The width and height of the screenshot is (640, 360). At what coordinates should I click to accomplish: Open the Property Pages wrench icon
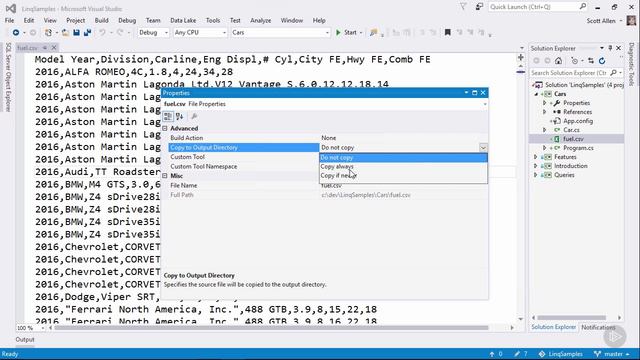point(194,117)
